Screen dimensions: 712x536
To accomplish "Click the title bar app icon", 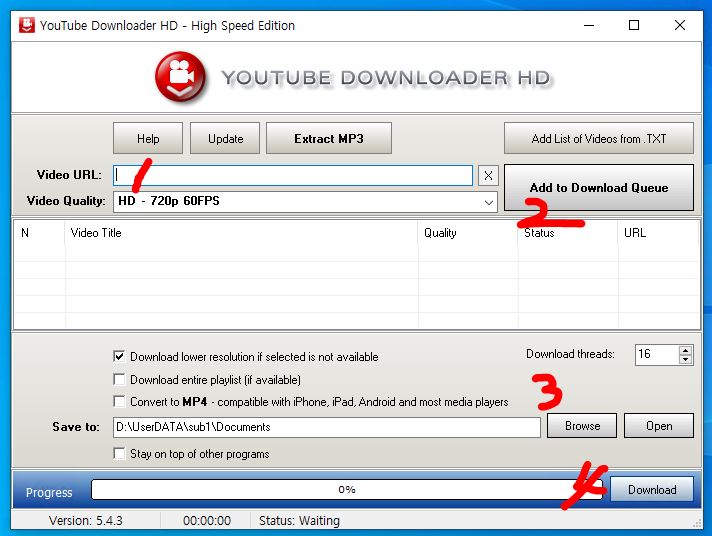I will click(x=27, y=25).
